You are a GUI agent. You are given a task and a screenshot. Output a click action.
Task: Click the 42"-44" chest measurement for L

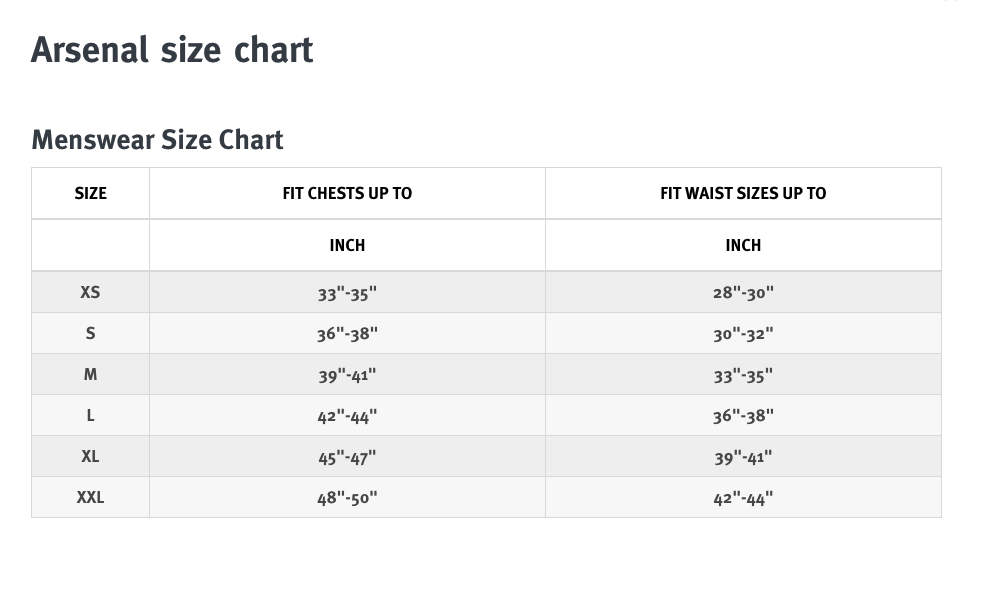(x=348, y=416)
